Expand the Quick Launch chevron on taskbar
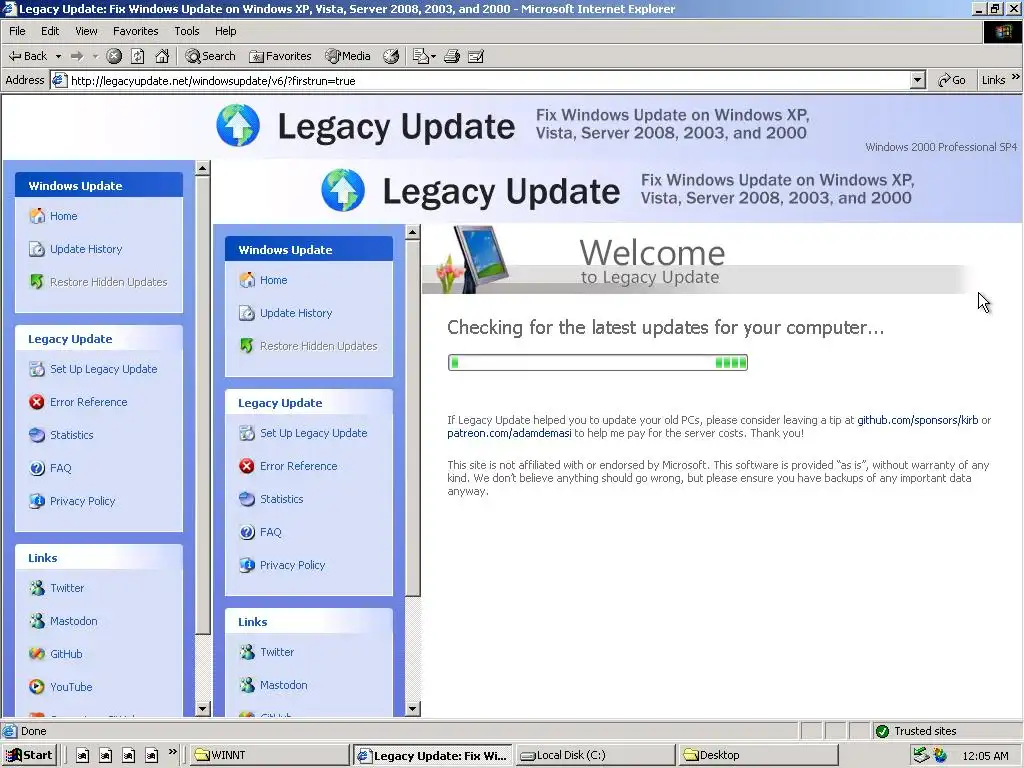 (172, 752)
